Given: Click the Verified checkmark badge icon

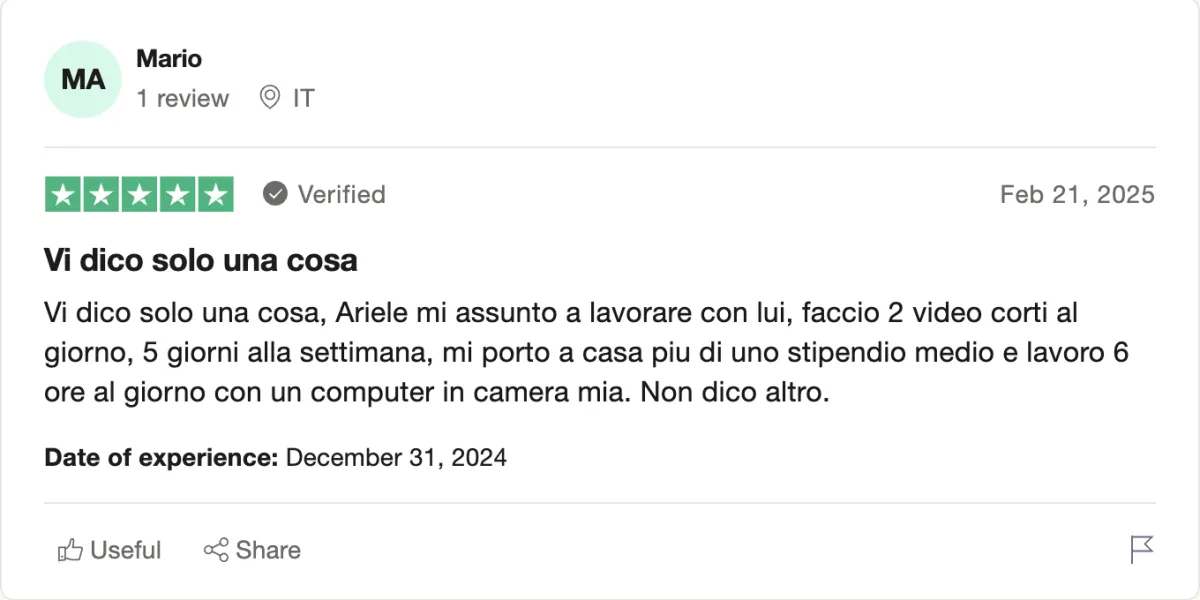Looking at the screenshot, I should (x=275, y=194).
